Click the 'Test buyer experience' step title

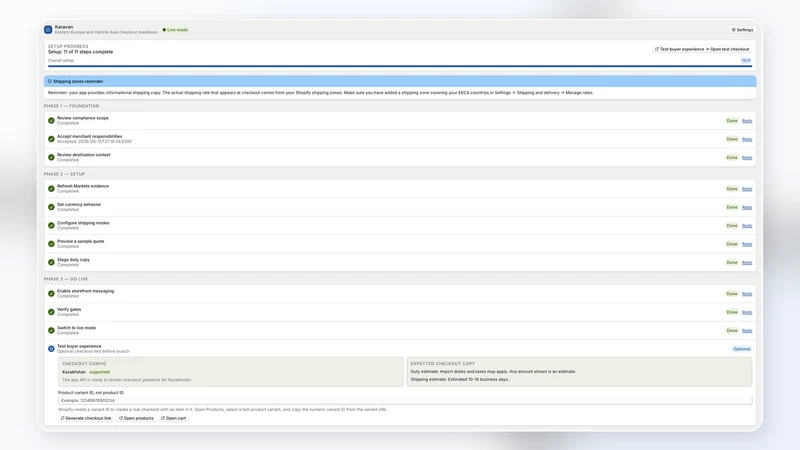pos(79,346)
